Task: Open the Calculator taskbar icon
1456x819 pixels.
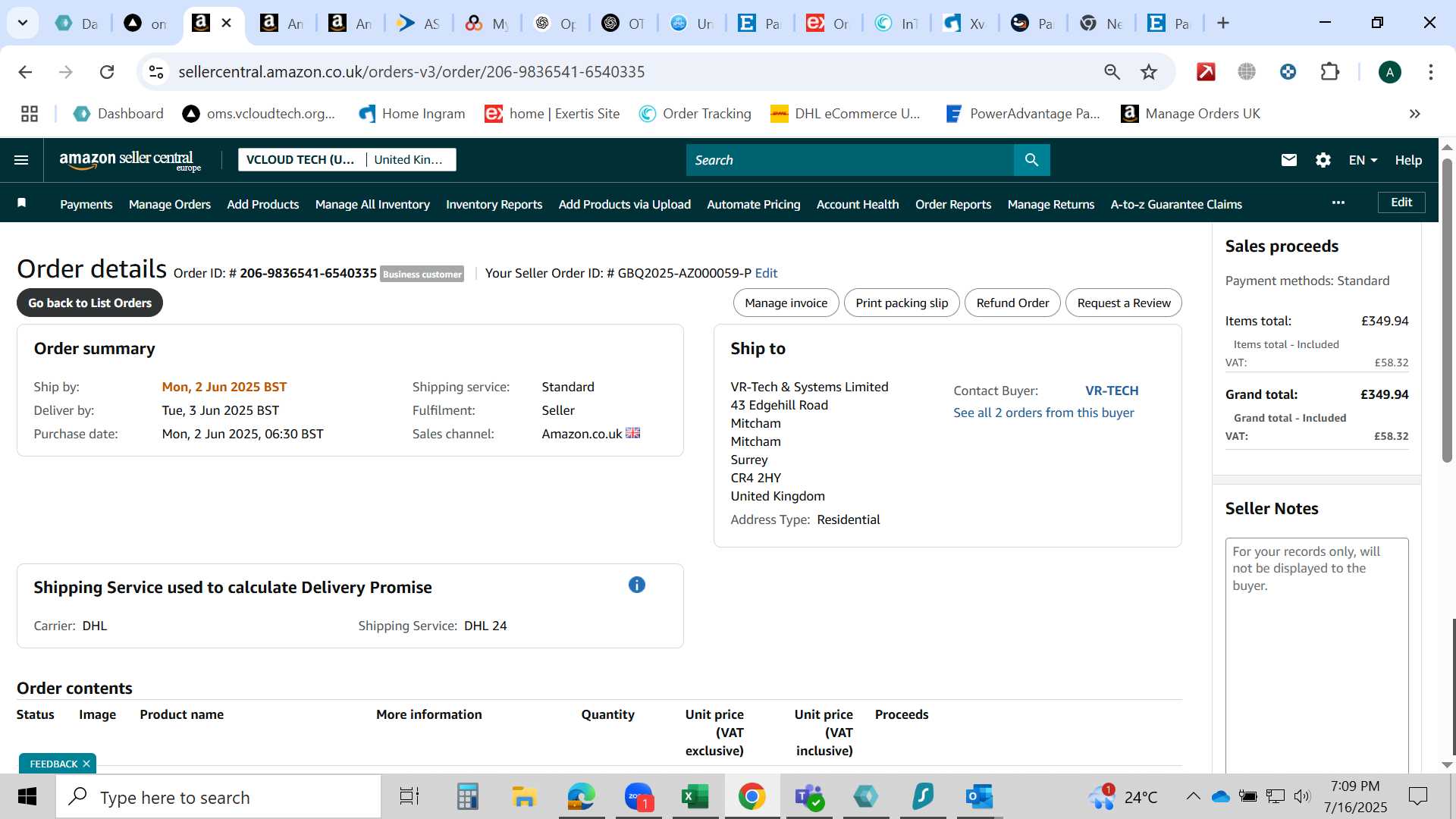Action: pyautogui.click(x=467, y=797)
